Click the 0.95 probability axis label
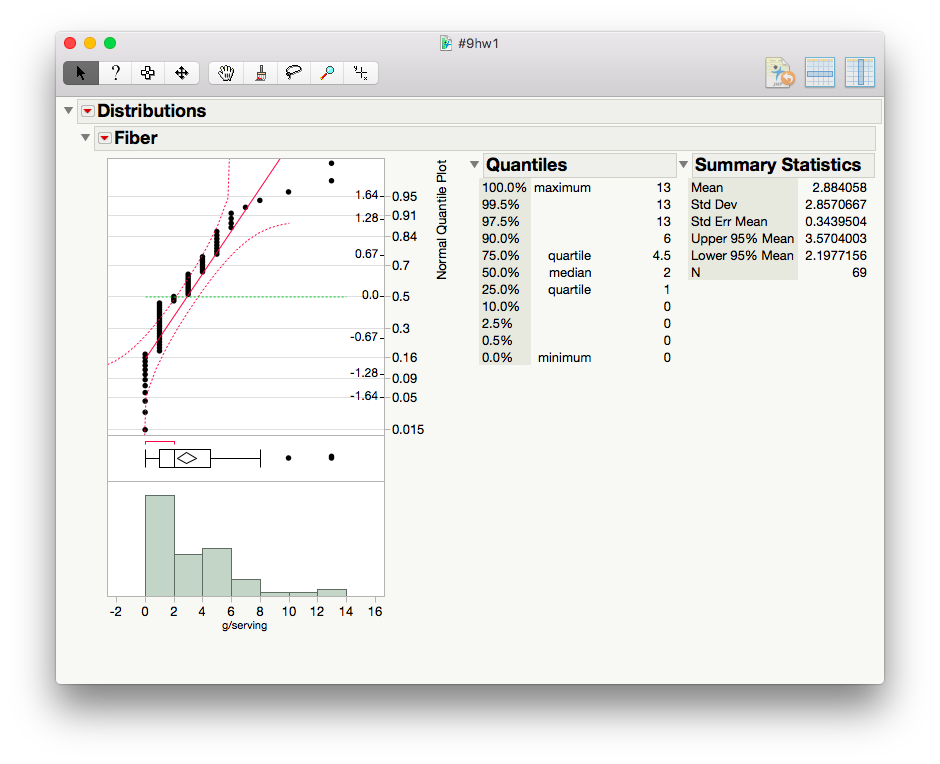The height and width of the screenshot is (764, 940). pos(405,197)
